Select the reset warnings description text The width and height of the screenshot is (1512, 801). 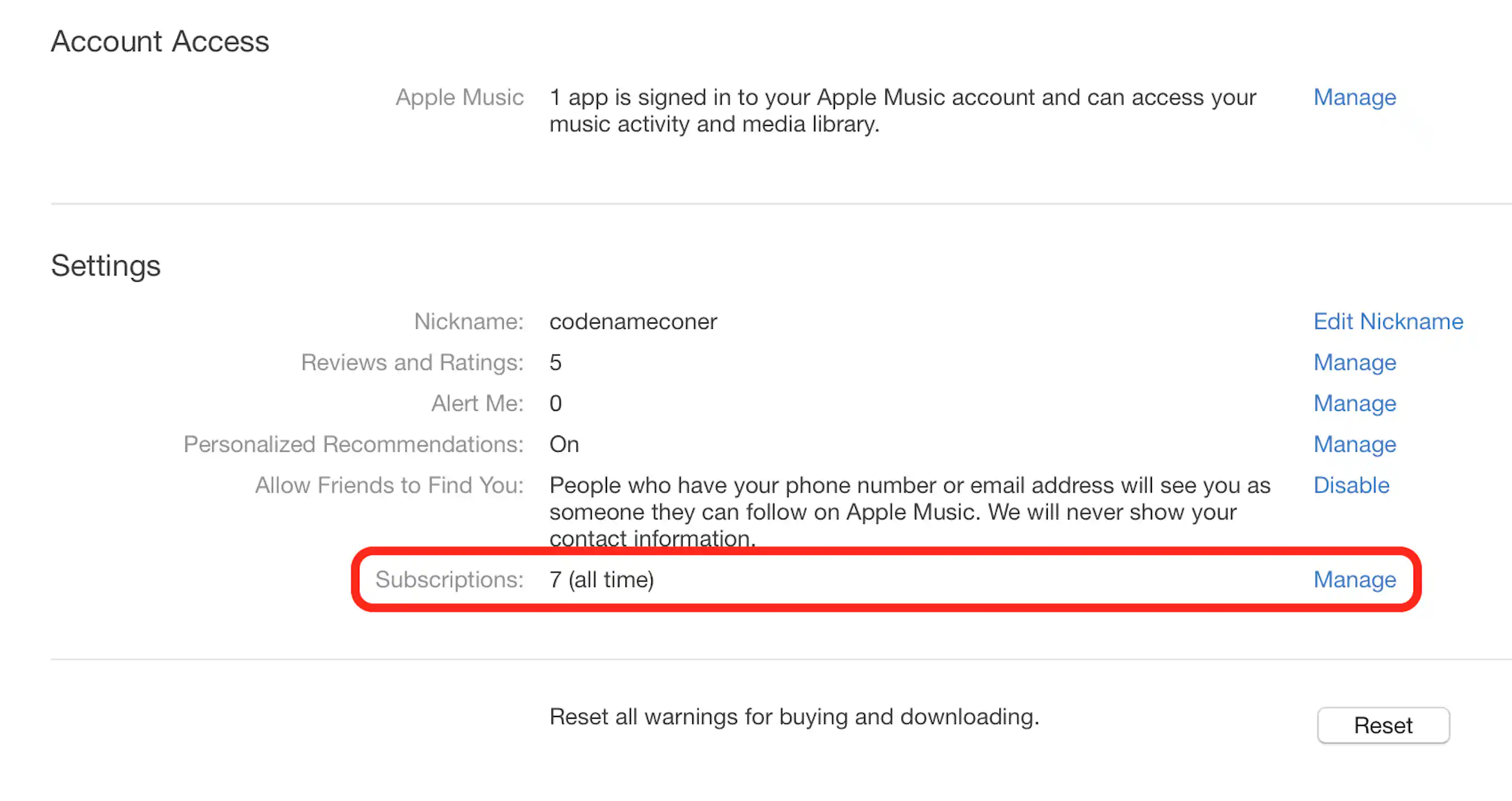coord(795,717)
